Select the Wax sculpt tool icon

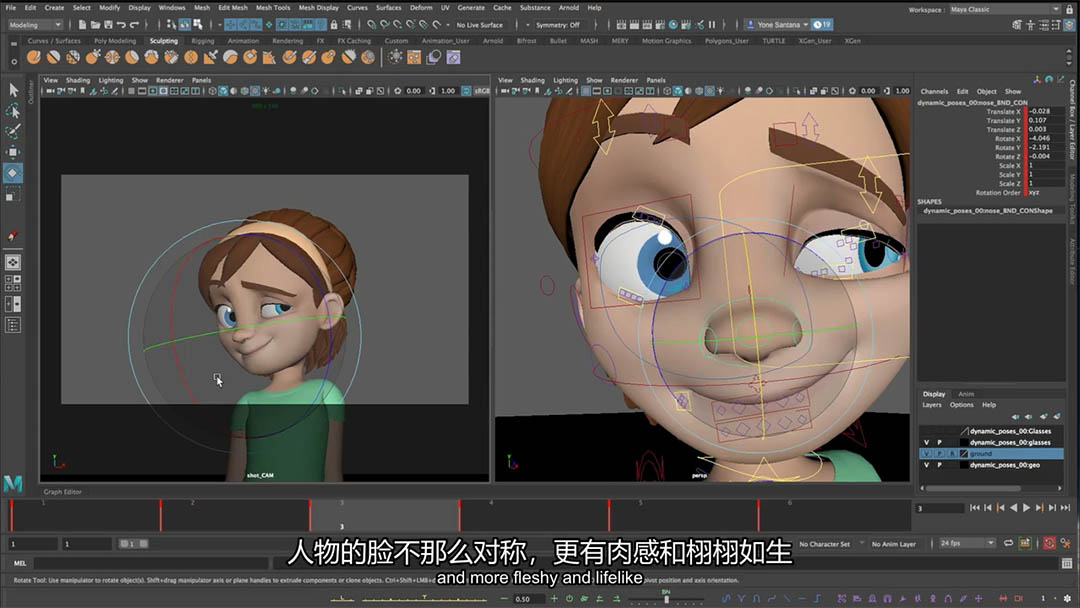click(x=230, y=57)
